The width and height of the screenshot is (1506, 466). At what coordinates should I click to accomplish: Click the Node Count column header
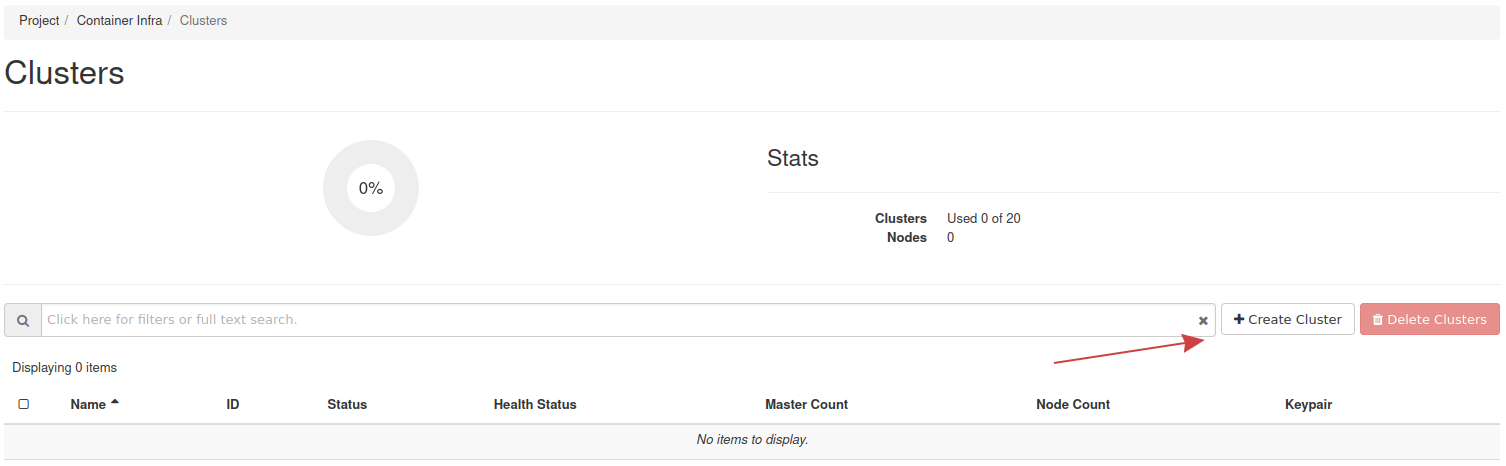(x=1073, y=405)
